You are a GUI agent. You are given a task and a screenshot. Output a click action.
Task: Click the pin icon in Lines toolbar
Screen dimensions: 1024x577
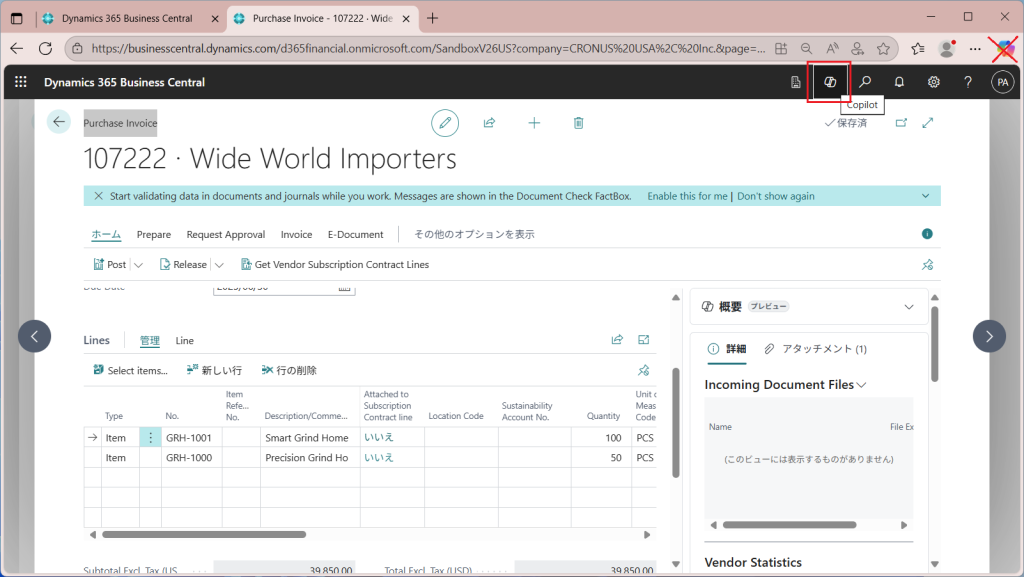click(x=644, y=370)
